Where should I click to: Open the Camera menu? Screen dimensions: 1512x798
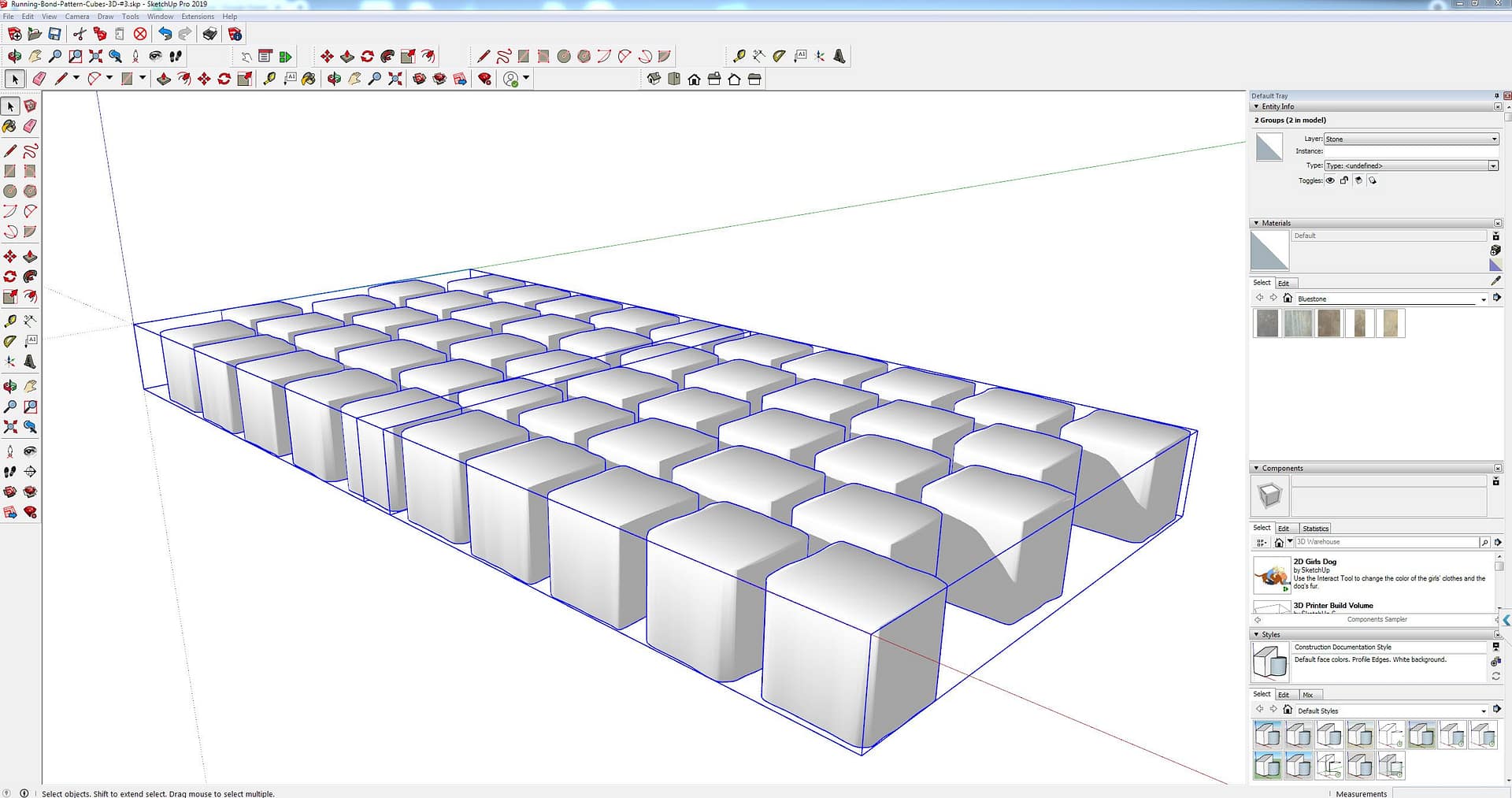pos(76,17)
